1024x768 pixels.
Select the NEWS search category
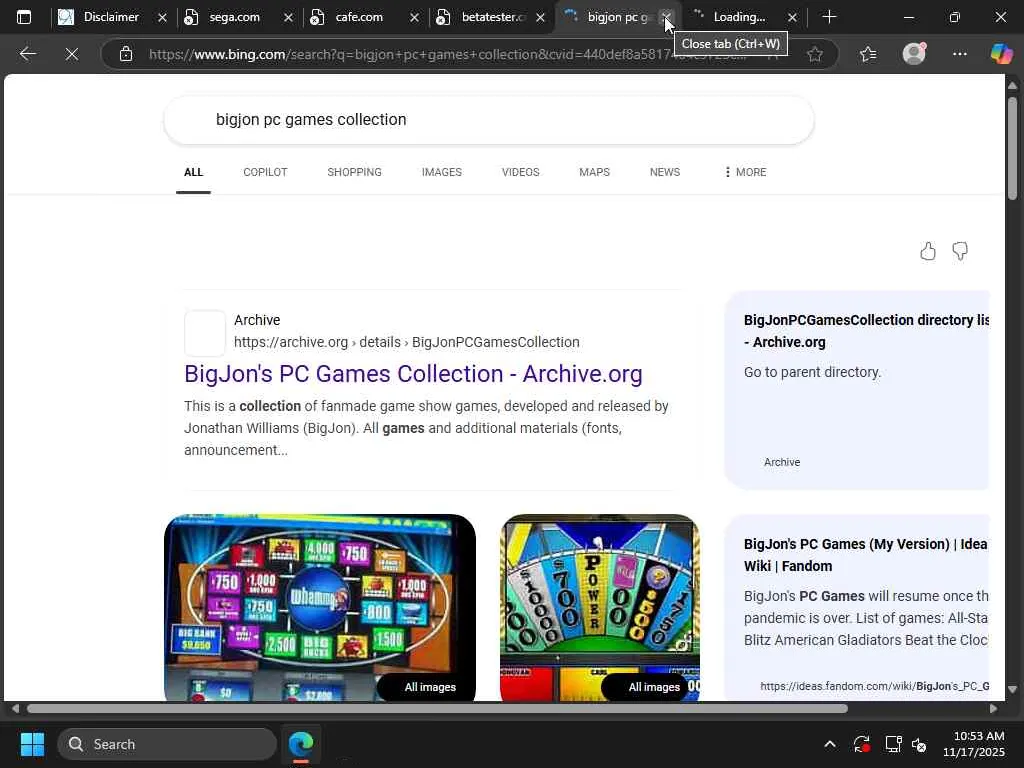[665, 172]
